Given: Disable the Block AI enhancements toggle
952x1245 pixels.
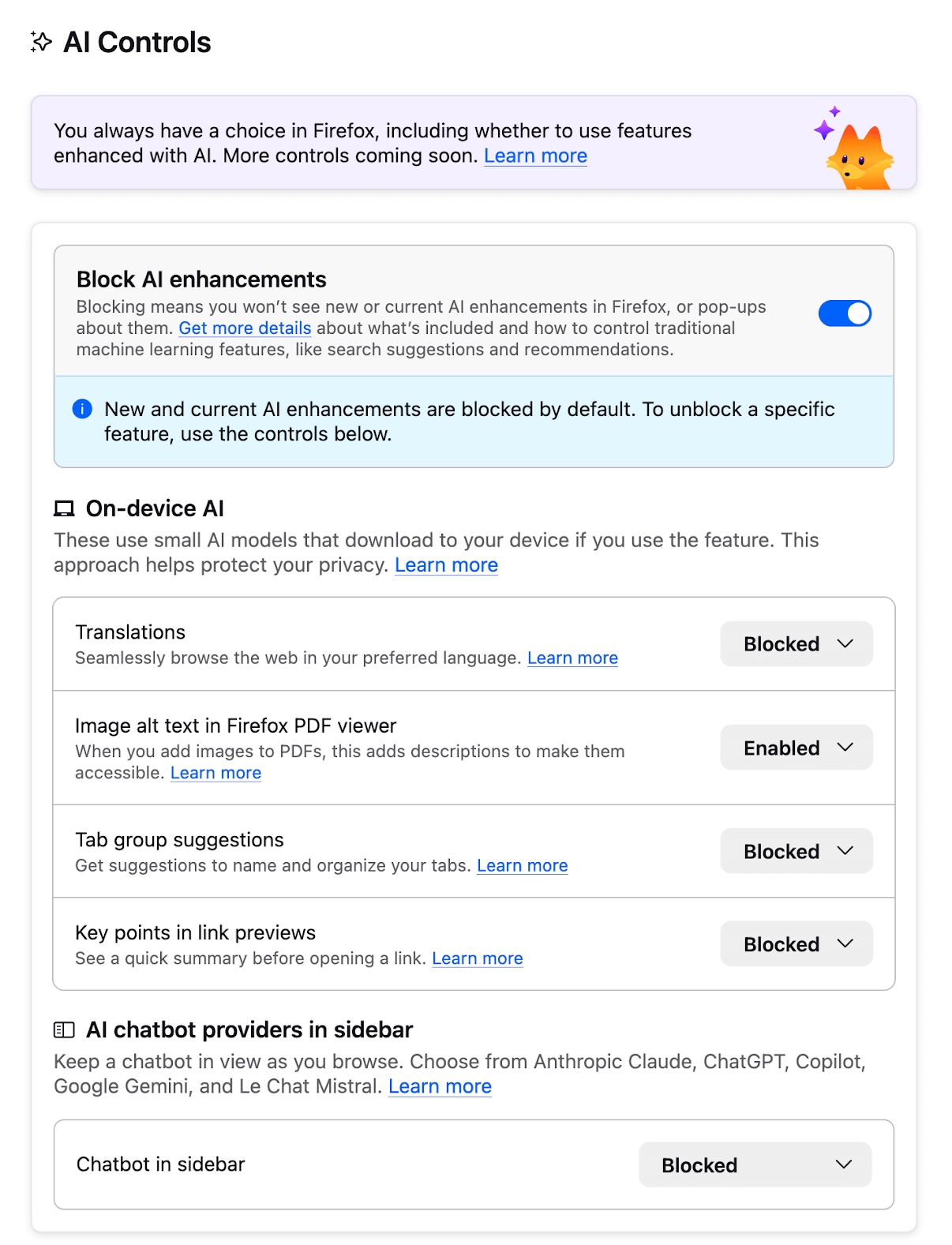Looking at the screenshot, I should point(845,313).
